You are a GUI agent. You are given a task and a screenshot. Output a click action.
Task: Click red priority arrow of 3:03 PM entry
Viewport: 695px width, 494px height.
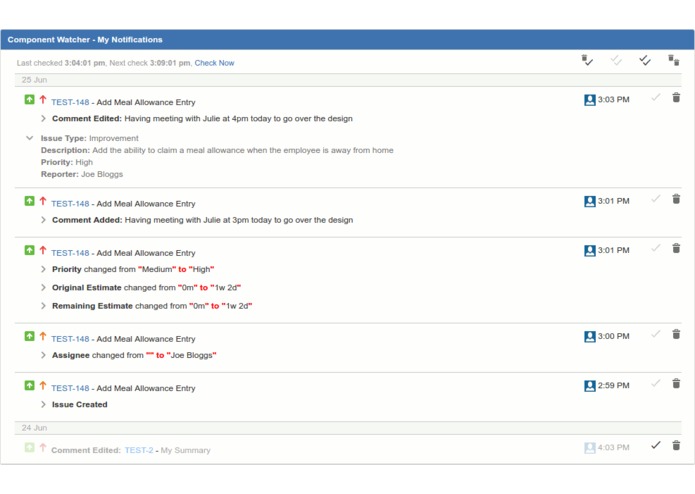click(43, 99)
